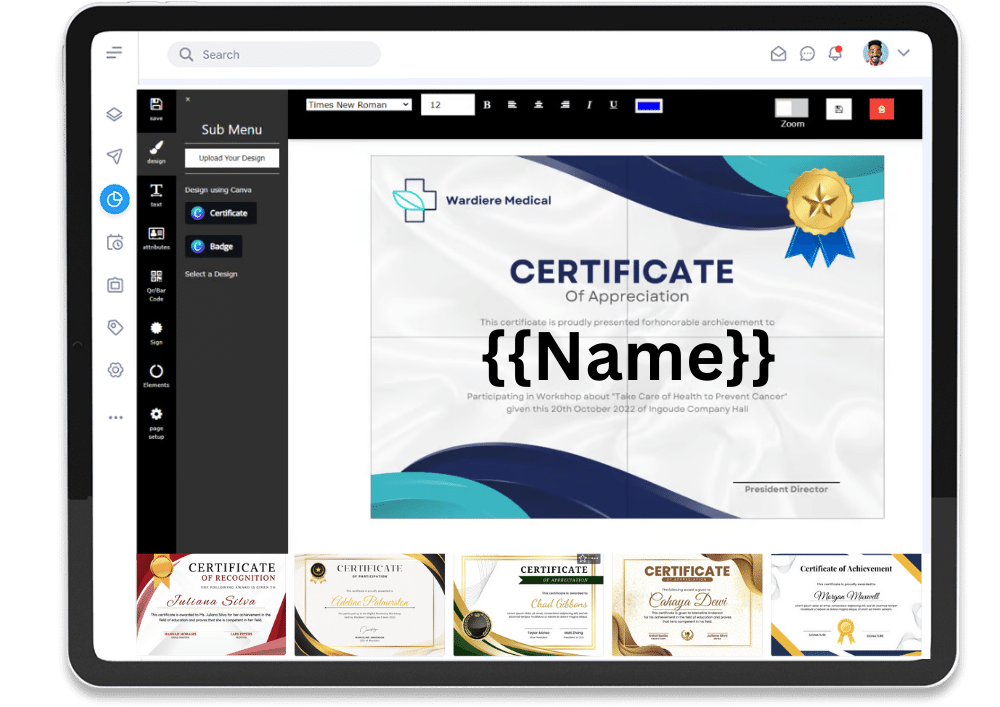Click the three dots more icon
The height and width of the screenshot is (707, 1000).
point(115,418)
